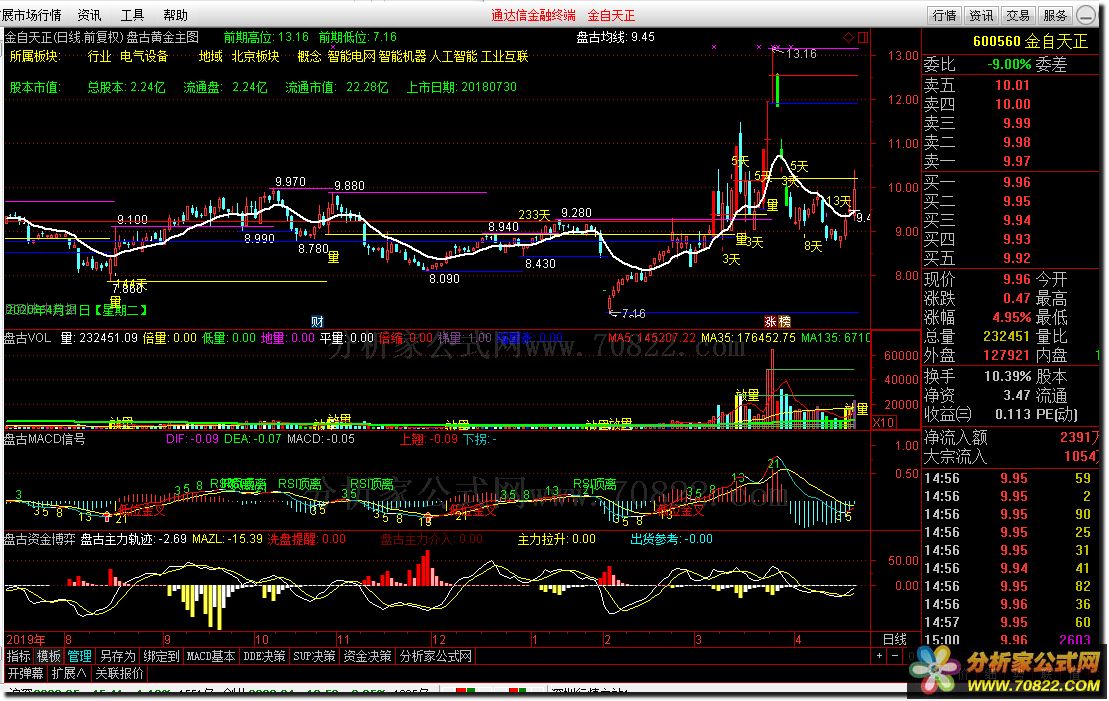The width and height of the screenshot is (1109, 701).
Task: Select the DDE决策 template tab
Action: tap(264, 656)
